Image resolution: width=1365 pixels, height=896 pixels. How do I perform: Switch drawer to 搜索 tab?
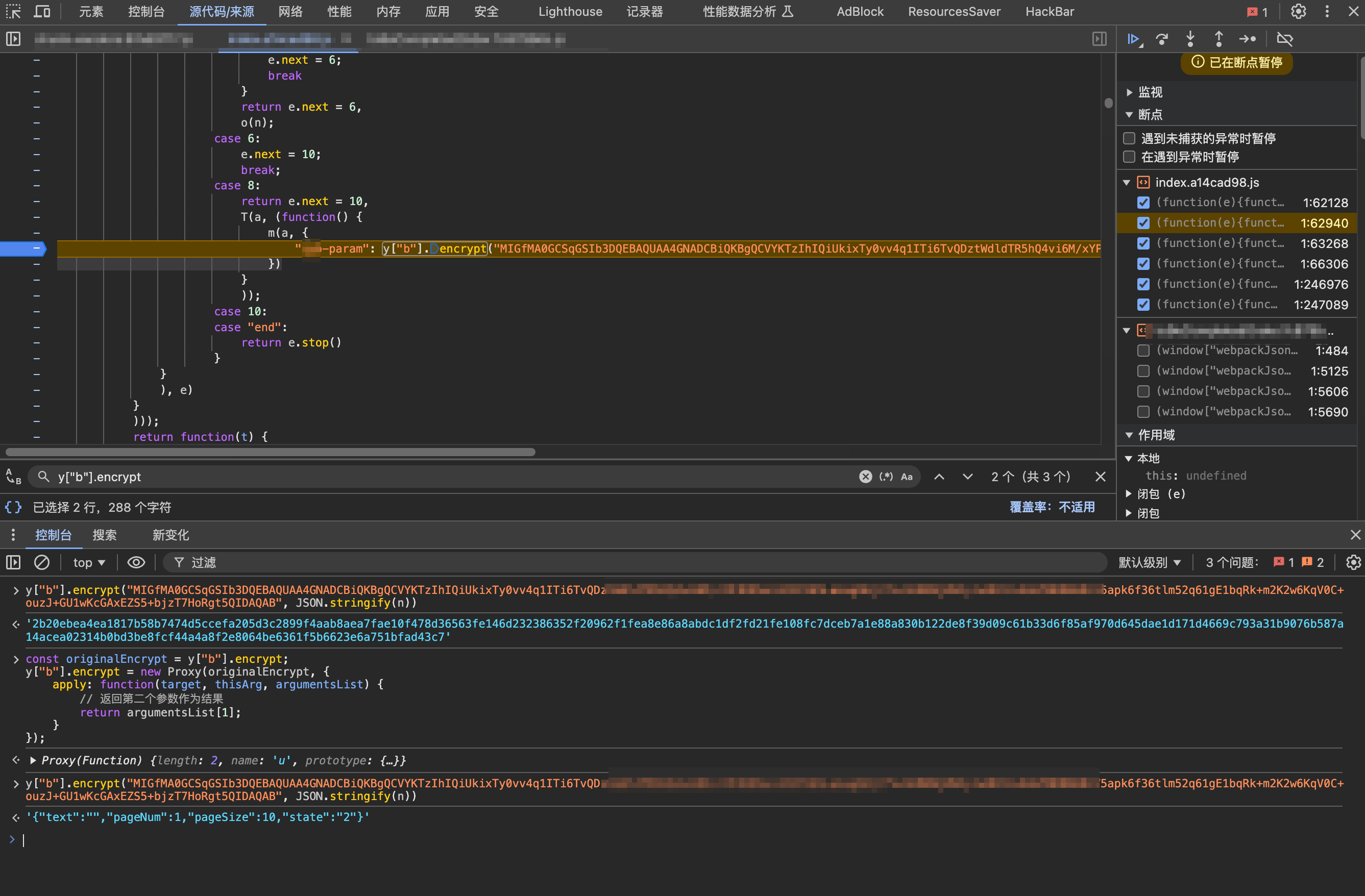click(104, 535)
